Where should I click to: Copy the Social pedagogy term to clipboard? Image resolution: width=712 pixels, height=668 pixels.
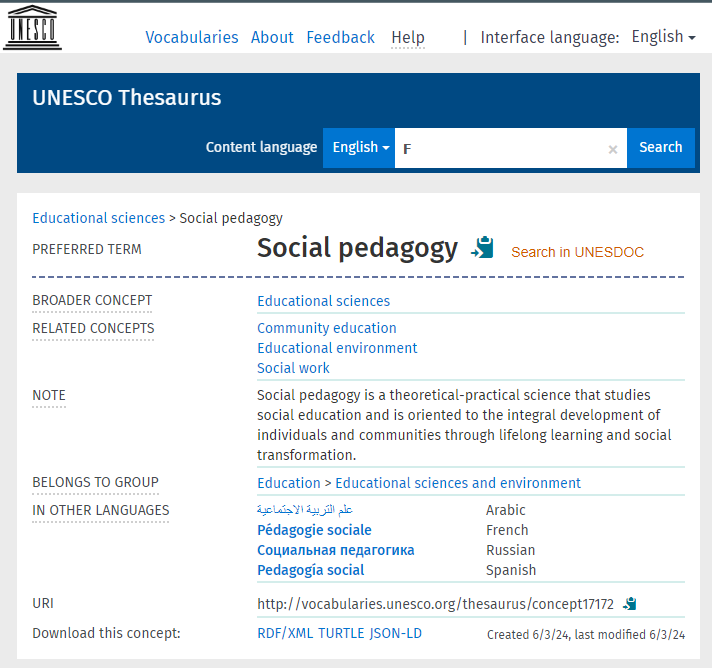(x=482, y=248)
